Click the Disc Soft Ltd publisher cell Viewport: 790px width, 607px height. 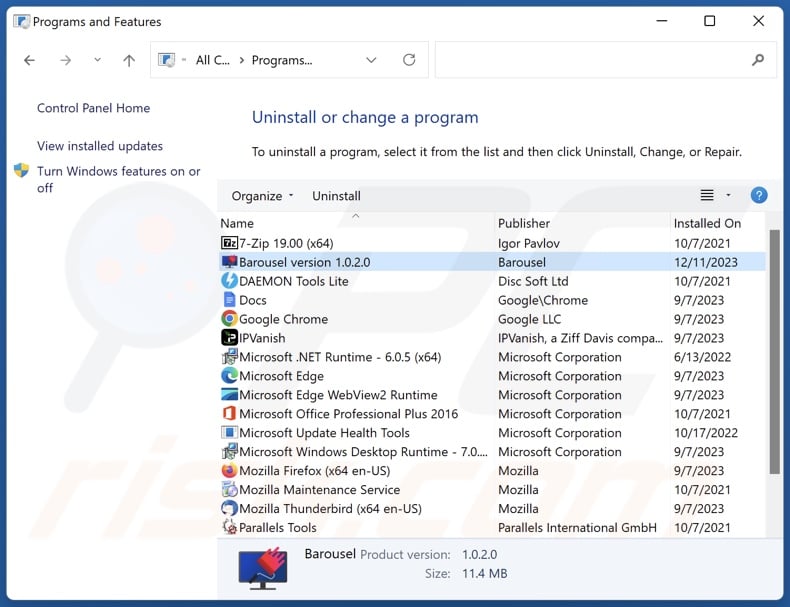533,282
